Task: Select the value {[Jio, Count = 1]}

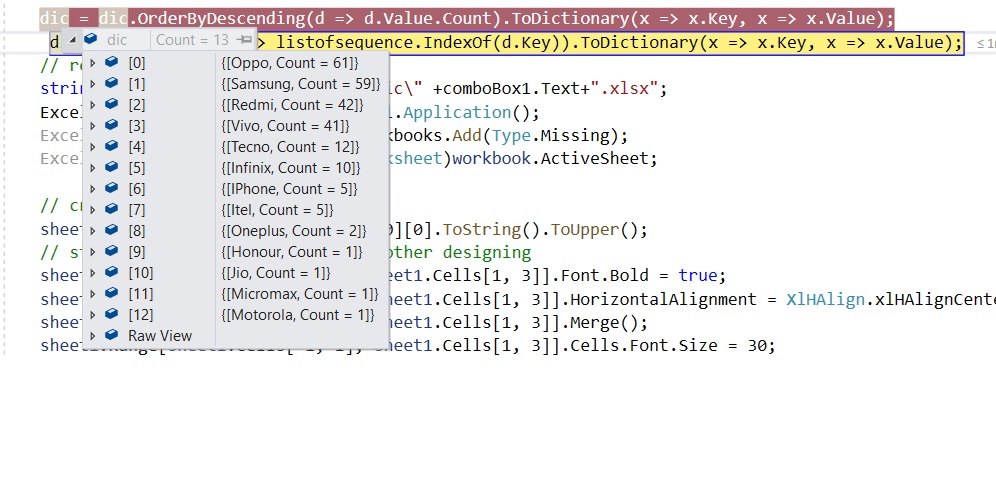Action: [276, 273]
